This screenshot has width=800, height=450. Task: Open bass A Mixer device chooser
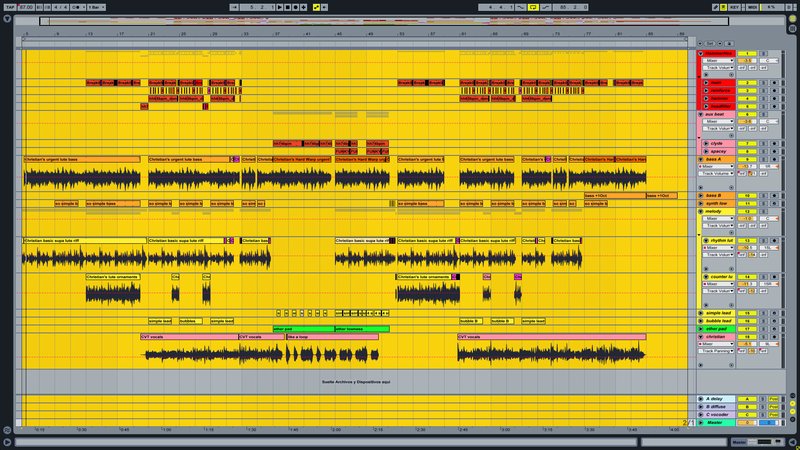(717, 166)
